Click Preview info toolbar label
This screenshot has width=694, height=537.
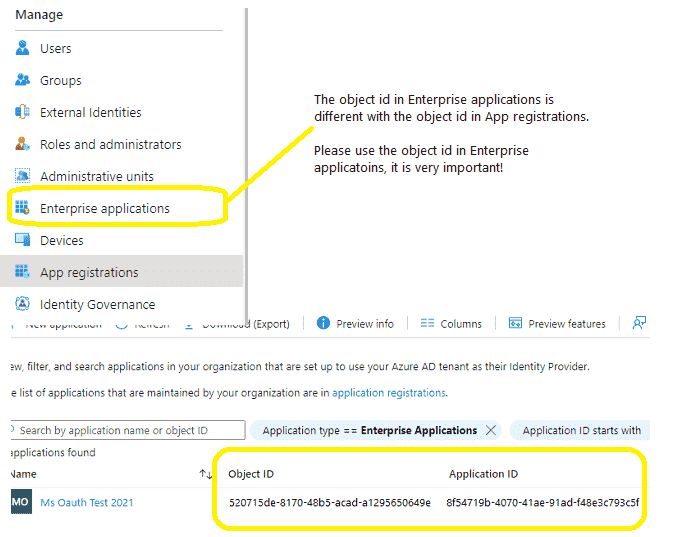[365, 324]
